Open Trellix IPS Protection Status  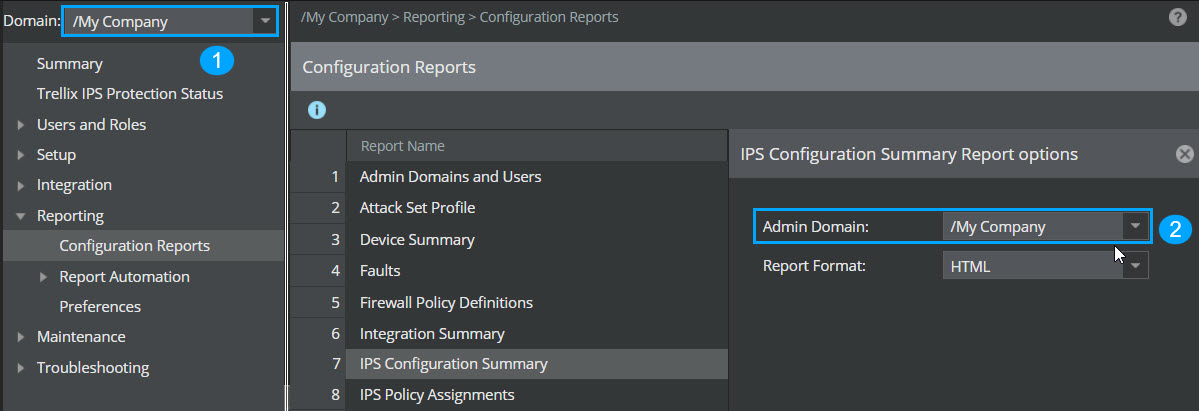click(x=130, y=94)
